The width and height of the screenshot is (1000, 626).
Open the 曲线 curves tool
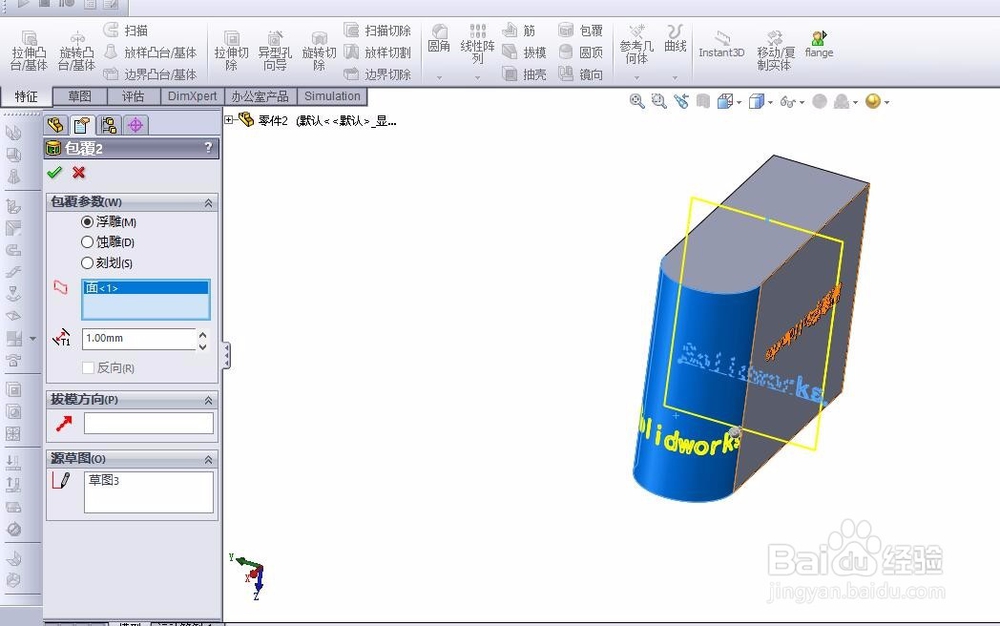675,38
